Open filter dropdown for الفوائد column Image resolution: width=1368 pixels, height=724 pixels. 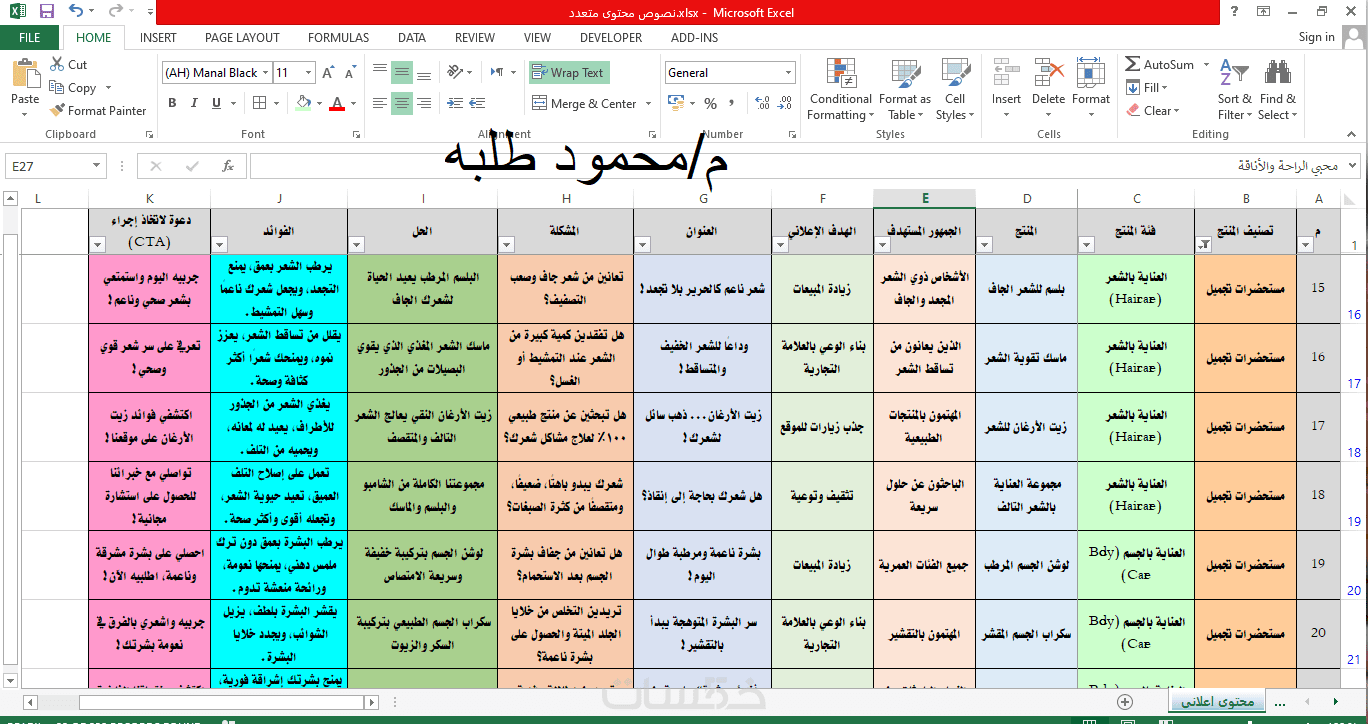click(219, 244)
